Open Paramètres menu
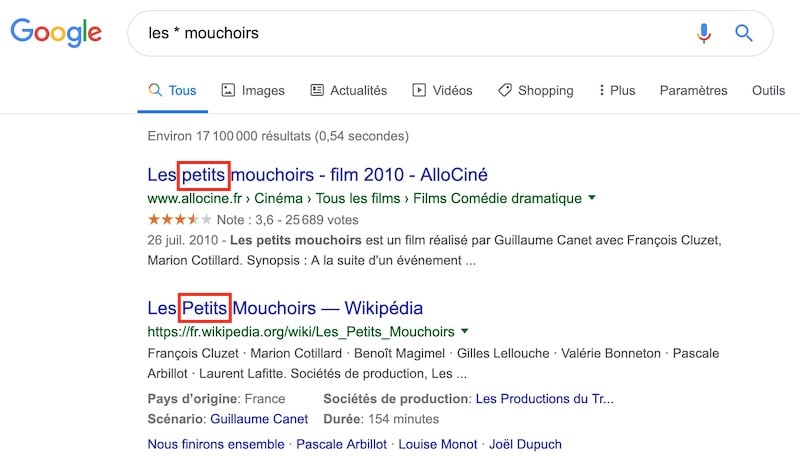 pyautogui.click(x=693, y=90)
